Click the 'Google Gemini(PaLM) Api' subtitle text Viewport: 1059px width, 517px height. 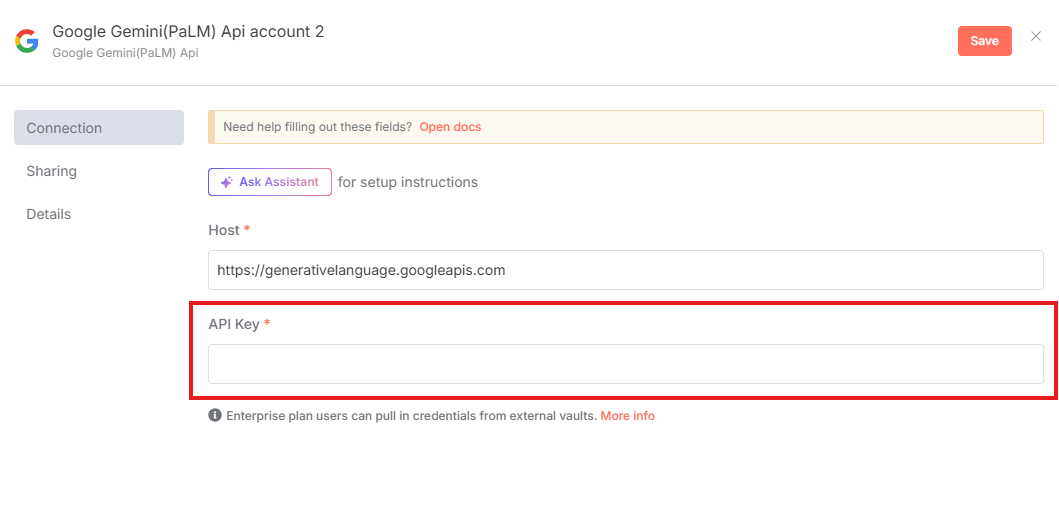point(125,52)
